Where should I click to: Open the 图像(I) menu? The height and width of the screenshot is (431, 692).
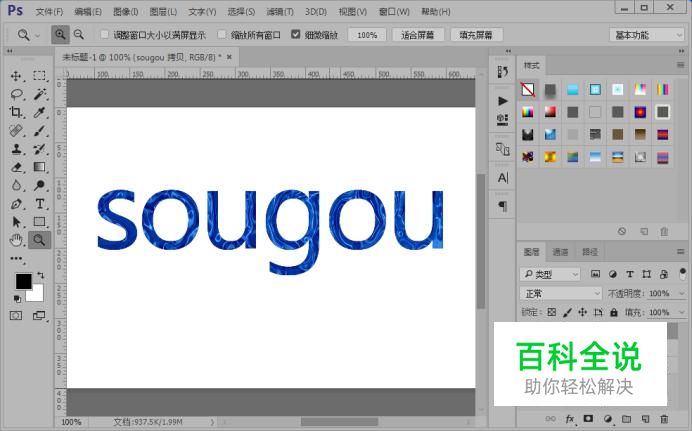tap(125, 11)
